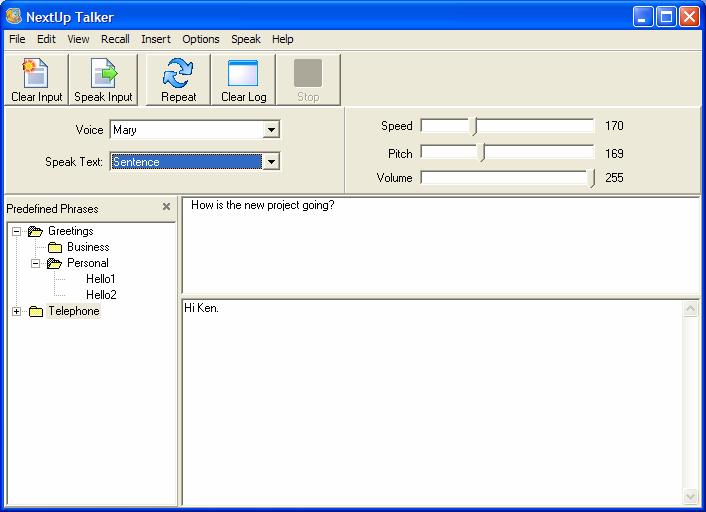Select the Greetings folder icon
706x512 pixels.
(35, 231)
